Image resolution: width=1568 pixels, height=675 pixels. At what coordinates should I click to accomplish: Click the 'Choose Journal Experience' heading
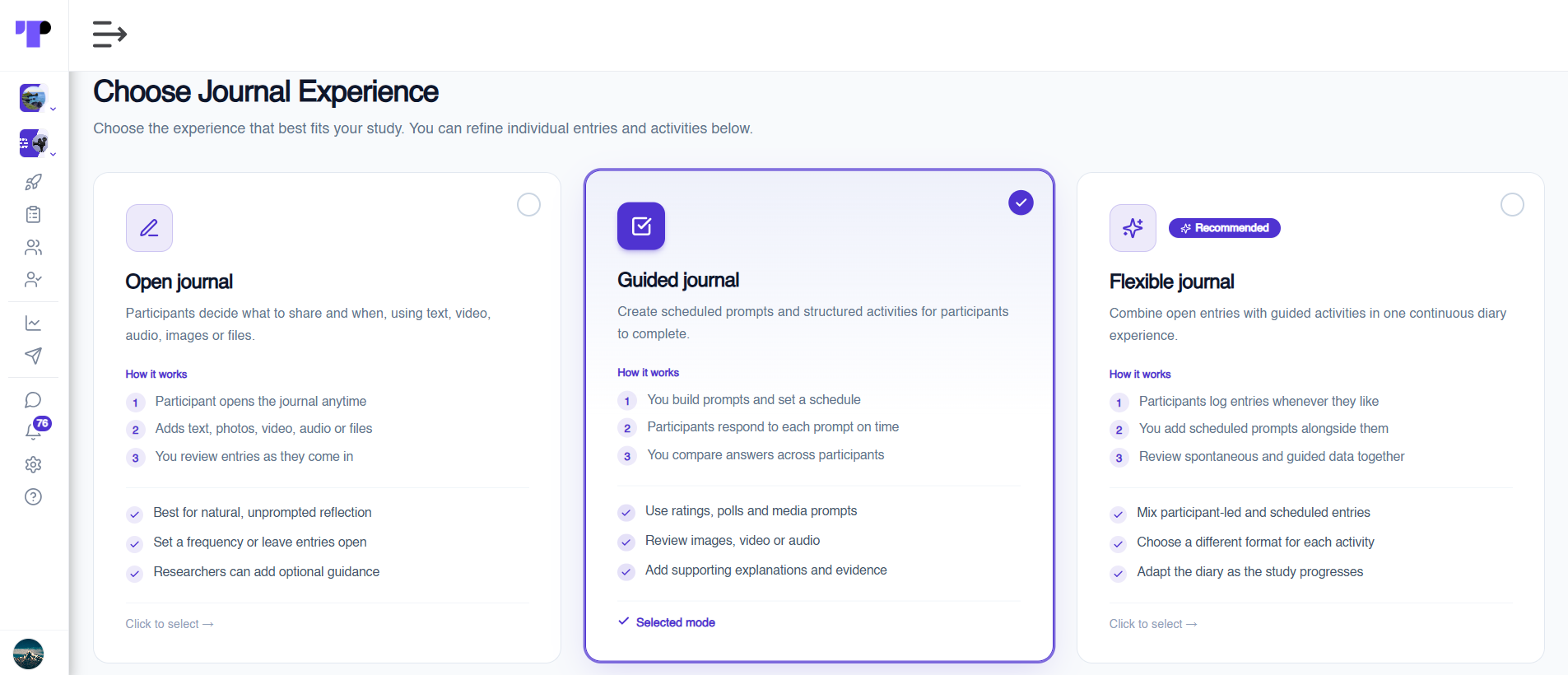point(266,92)
